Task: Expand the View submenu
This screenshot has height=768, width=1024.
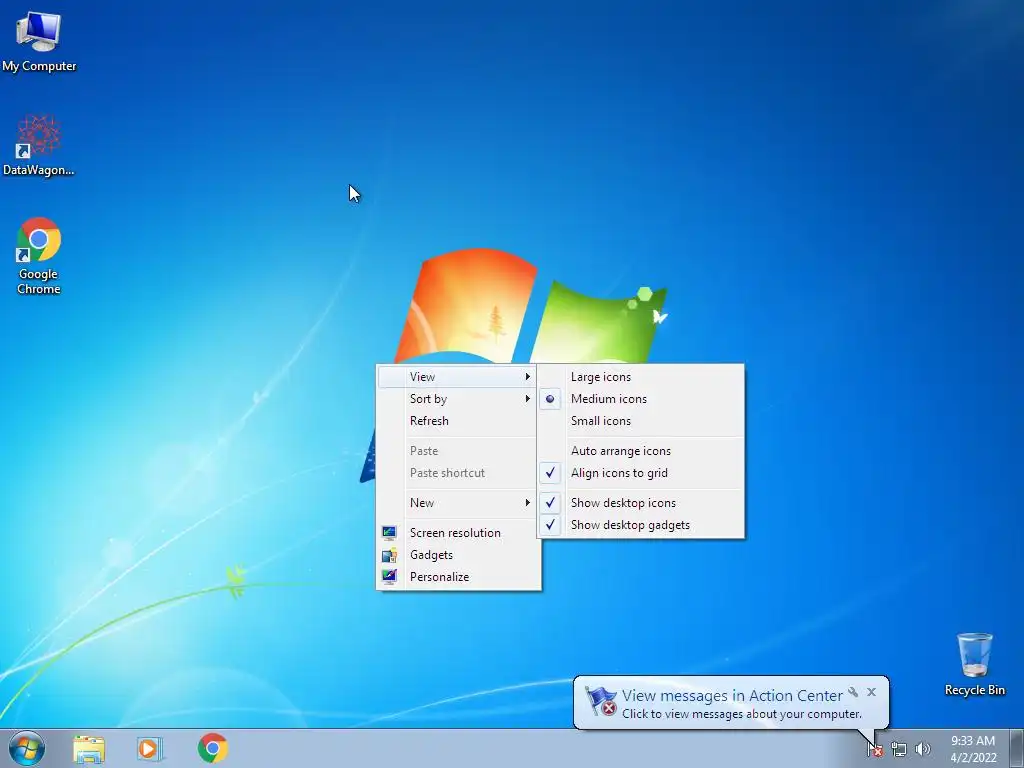Action: click(457, 377)
